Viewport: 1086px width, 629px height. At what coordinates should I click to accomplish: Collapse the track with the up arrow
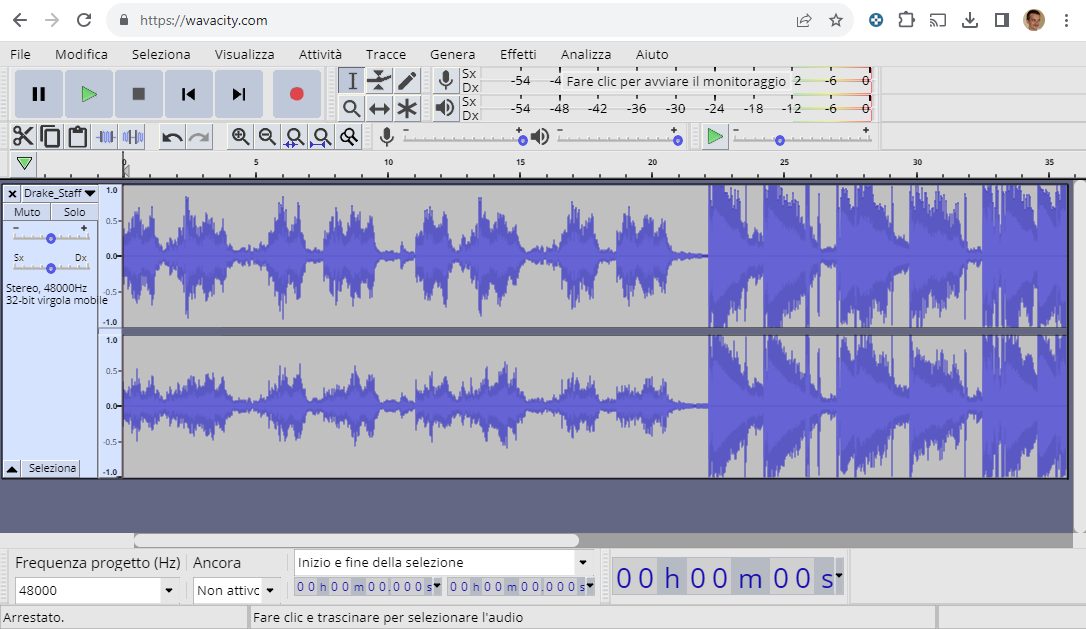pos(12,469)
